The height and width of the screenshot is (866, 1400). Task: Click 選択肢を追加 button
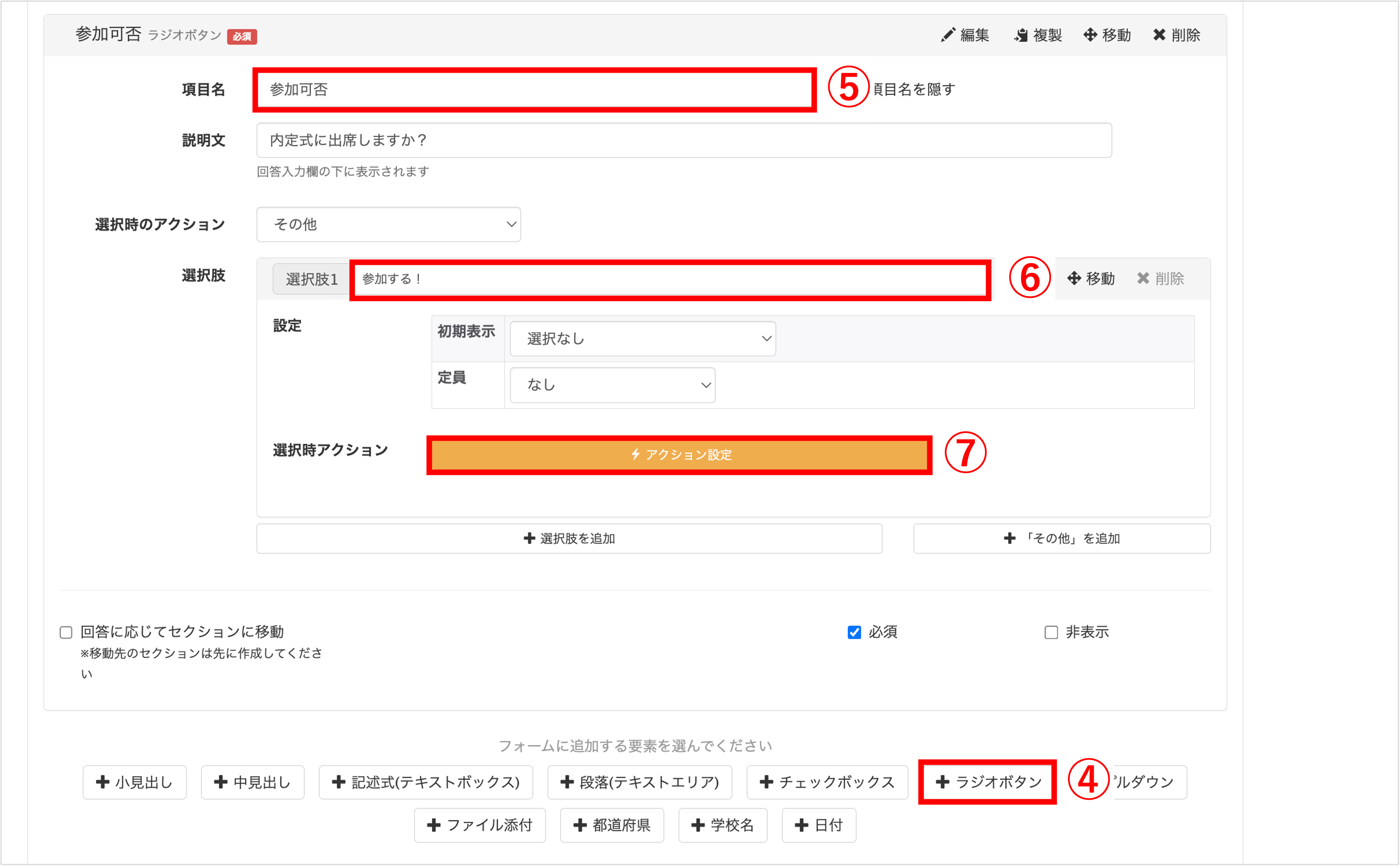pyautogui.click(x=569, y=538)
